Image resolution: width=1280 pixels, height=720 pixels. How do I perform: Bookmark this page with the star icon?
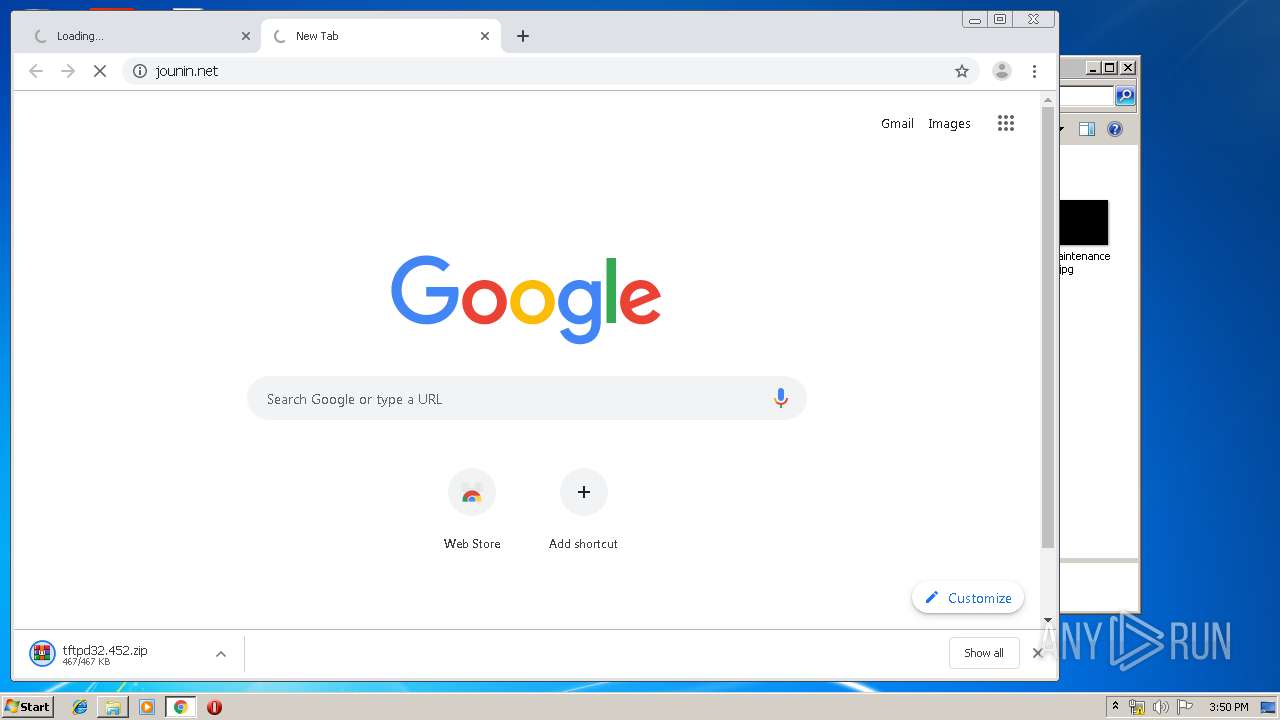962,71
